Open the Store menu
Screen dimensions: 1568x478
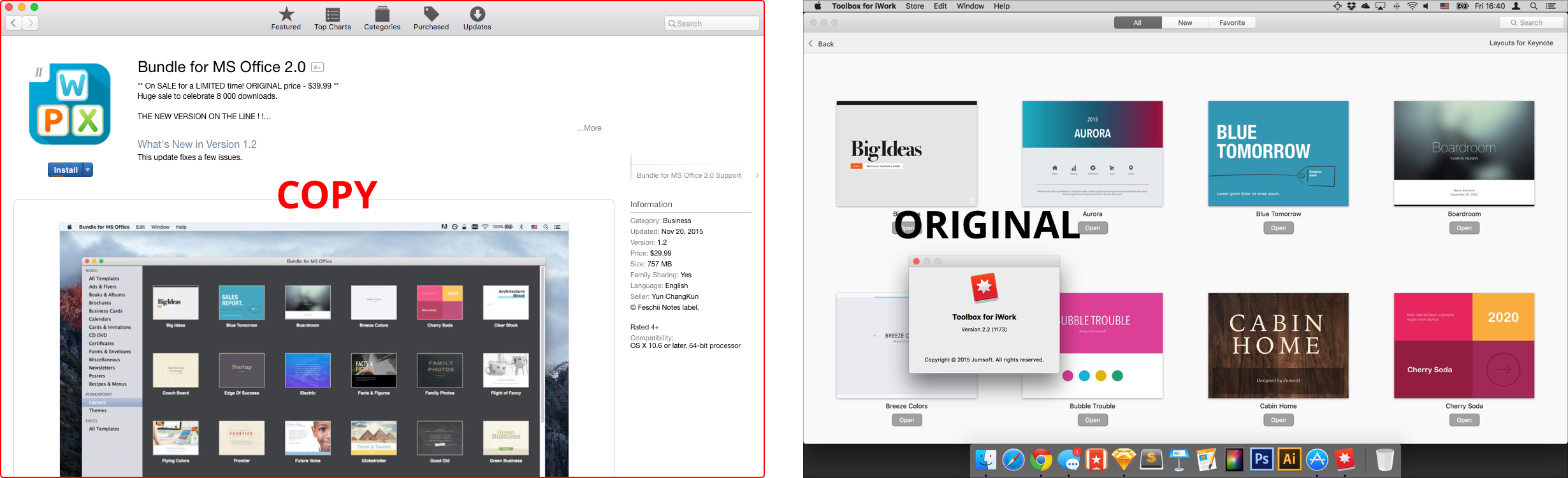pyautogui.click(x=915, y=6)
